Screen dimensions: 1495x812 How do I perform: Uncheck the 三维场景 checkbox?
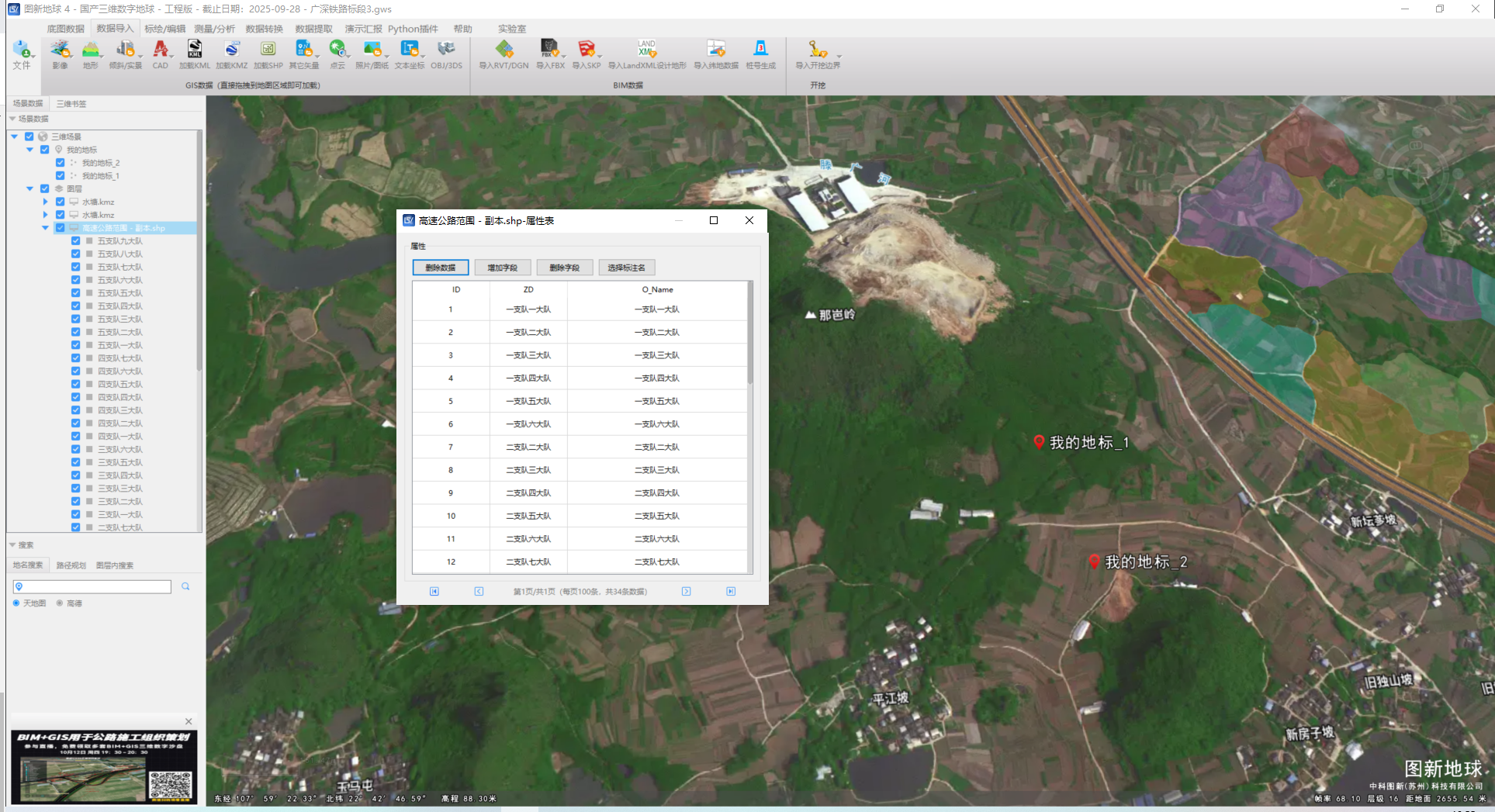point(29,136)
